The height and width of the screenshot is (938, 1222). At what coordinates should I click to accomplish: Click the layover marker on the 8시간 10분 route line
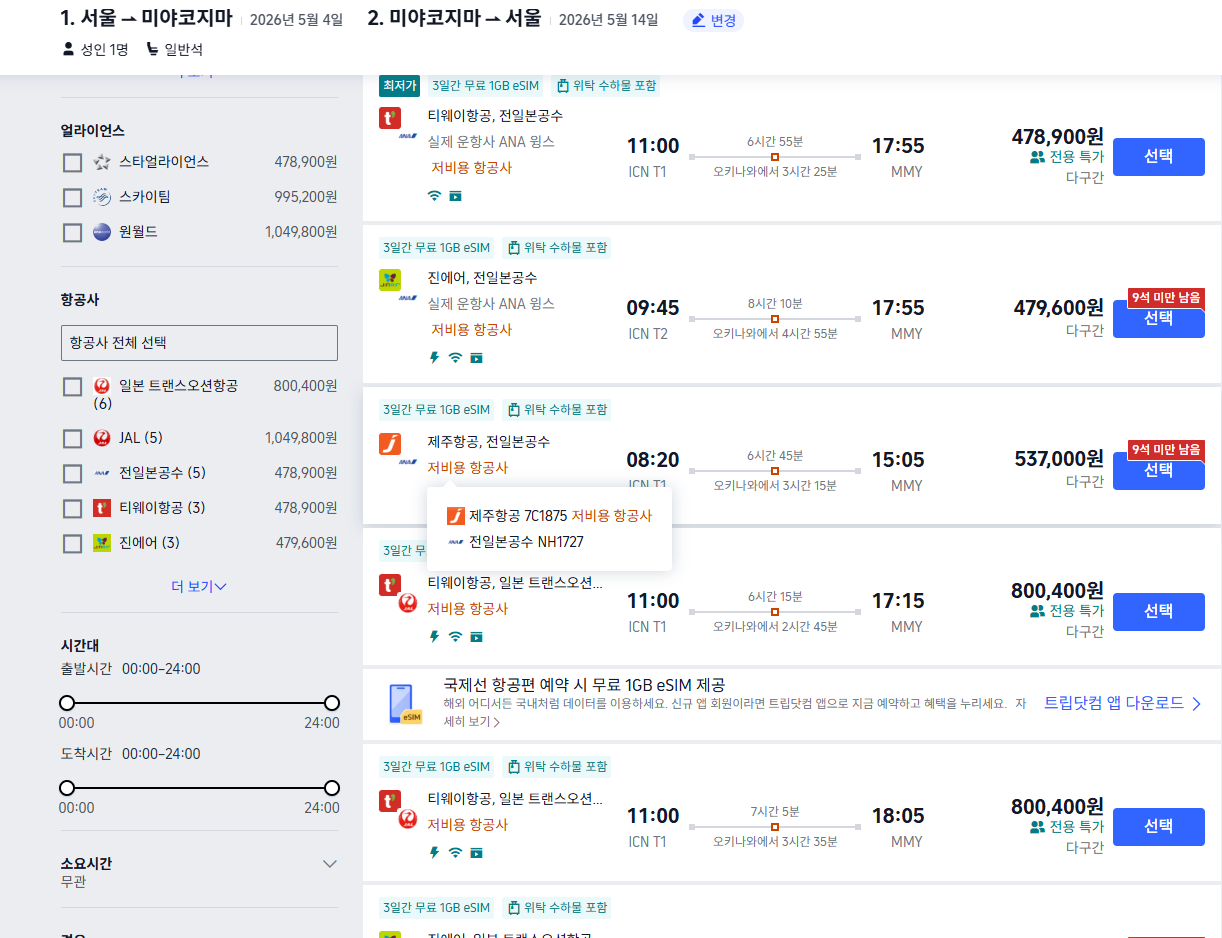[x=775, y=319]
